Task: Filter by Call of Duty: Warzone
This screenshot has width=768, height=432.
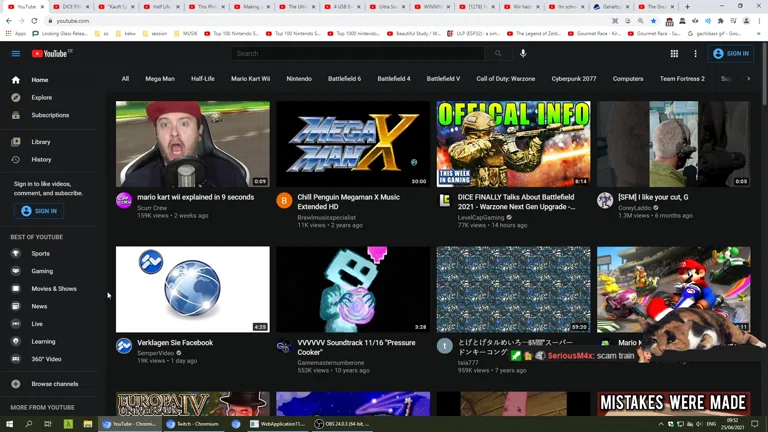Action: tap(505, 79)
